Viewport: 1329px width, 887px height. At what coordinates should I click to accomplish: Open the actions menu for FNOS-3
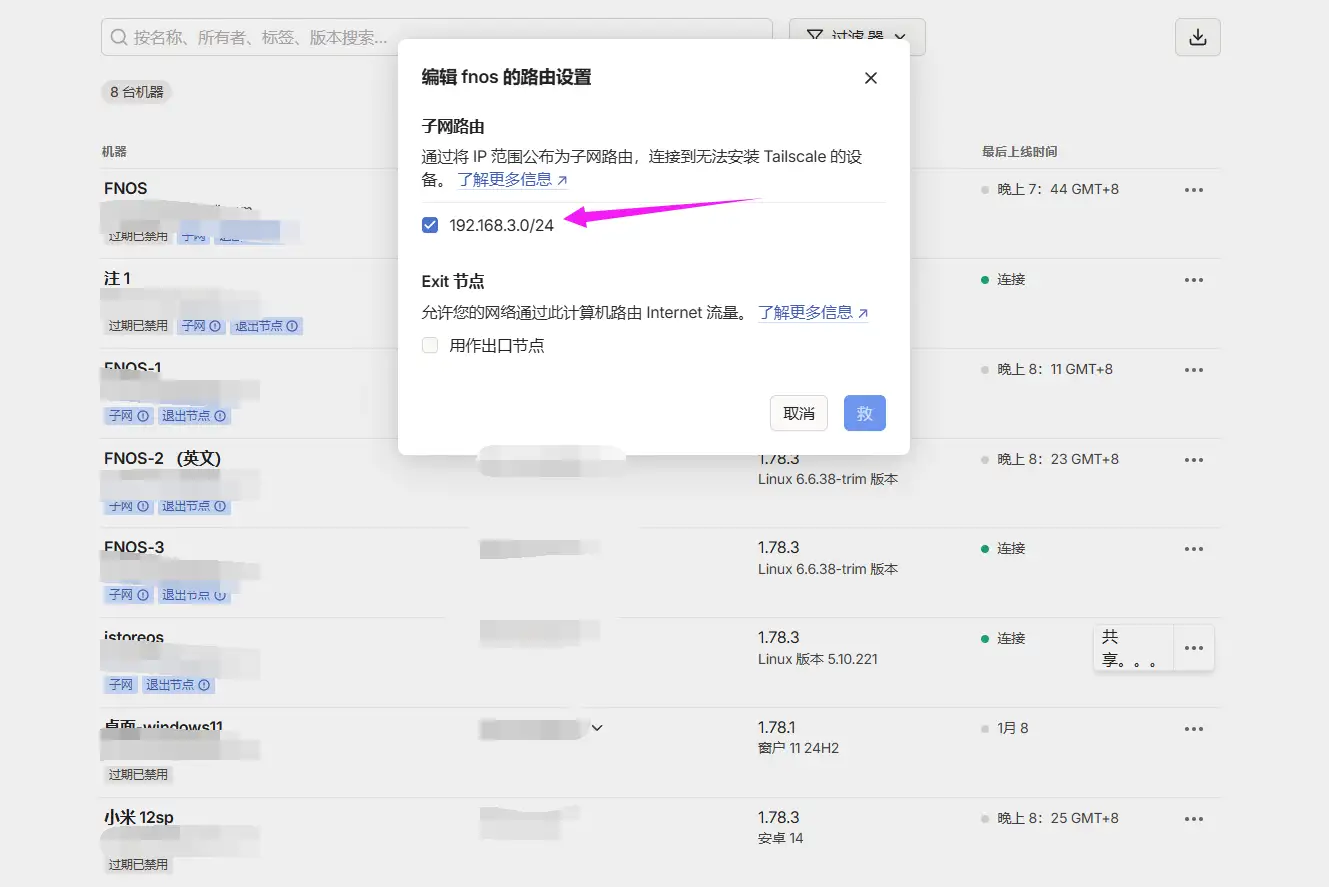coord(1194,548)
